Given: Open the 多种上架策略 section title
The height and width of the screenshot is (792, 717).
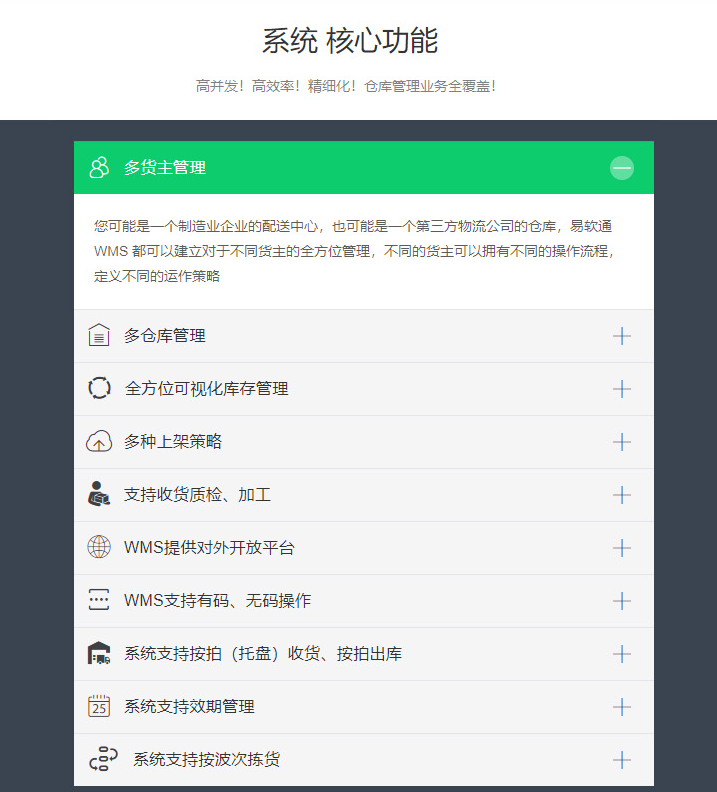Looking at the screenshot, I should click(x=173, y=441).
